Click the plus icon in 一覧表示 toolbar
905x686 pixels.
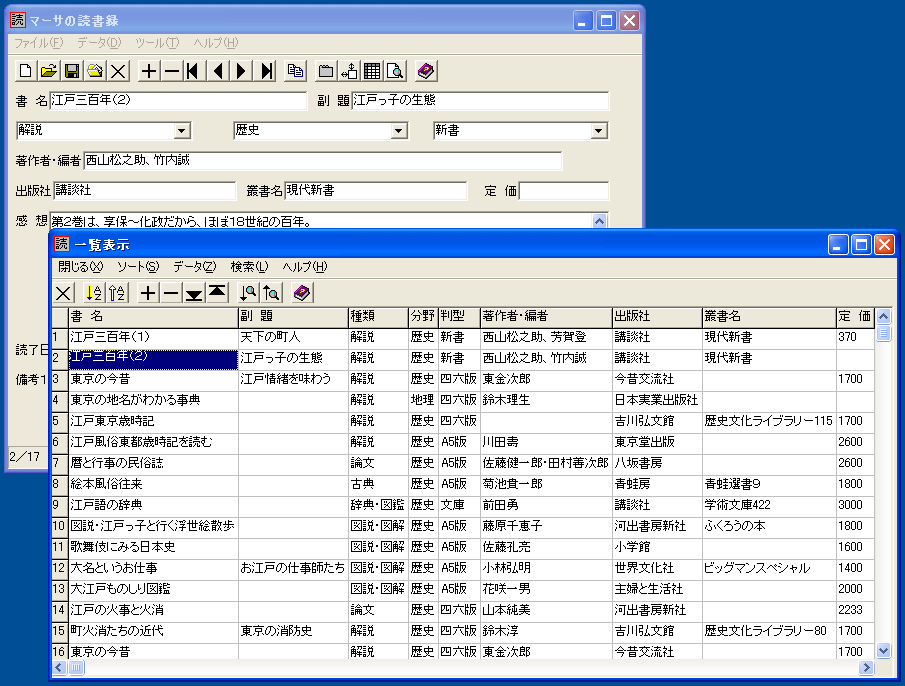[148, 293]
